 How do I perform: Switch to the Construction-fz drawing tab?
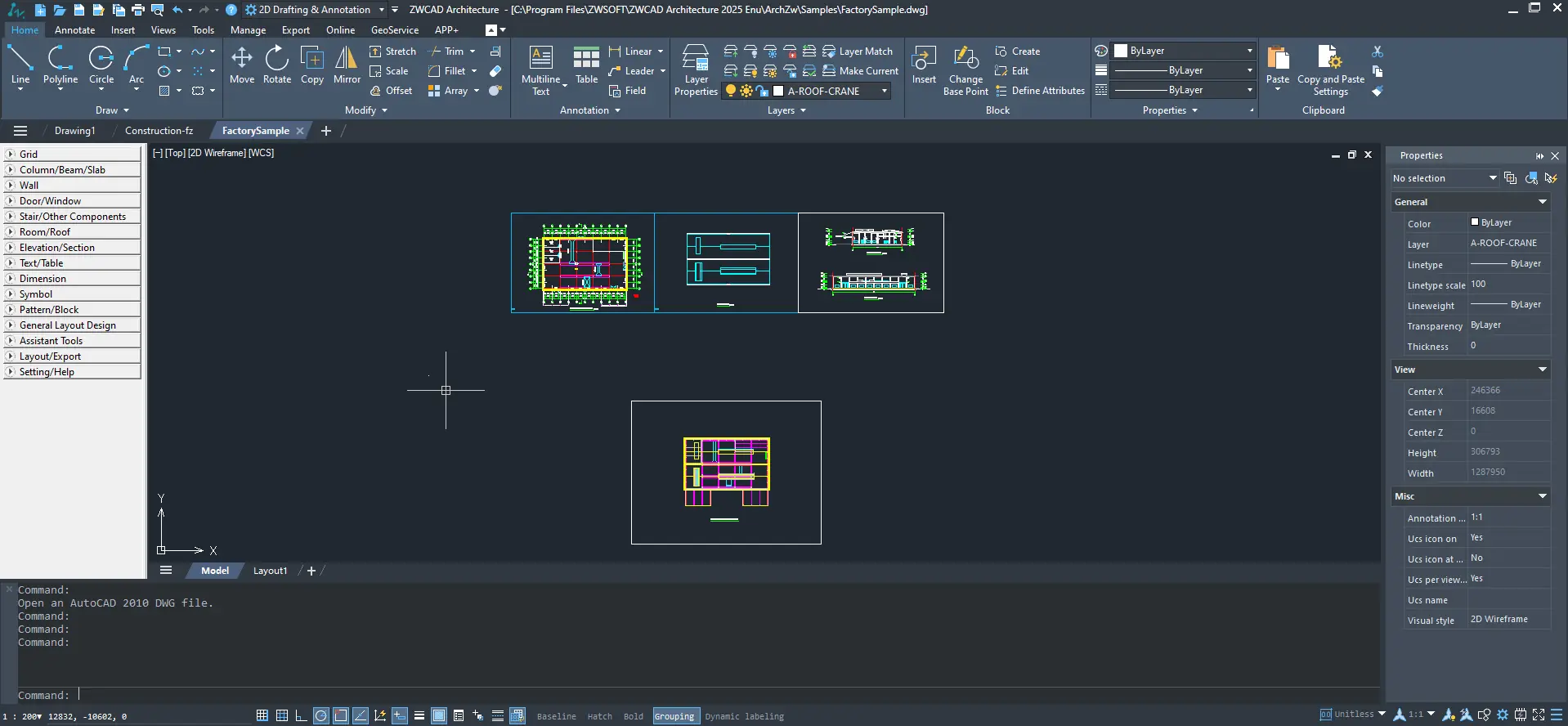[x=159, y=131]
